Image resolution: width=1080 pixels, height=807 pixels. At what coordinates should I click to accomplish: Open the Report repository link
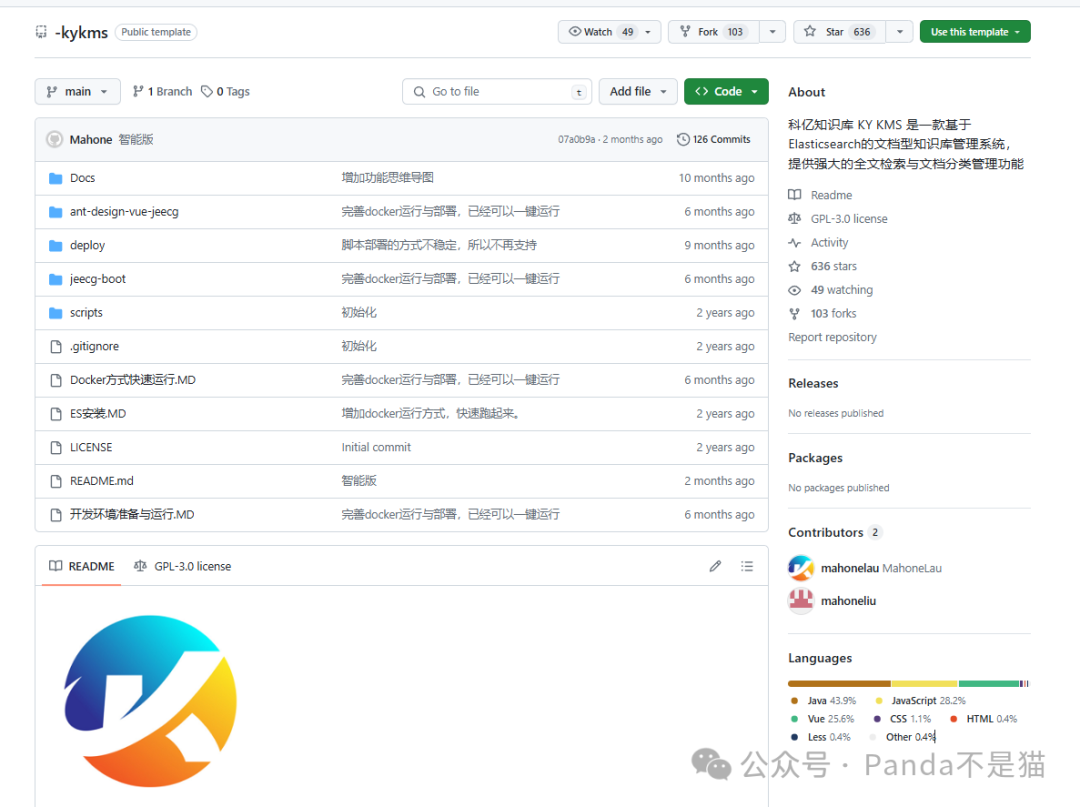tap(832, 337)
